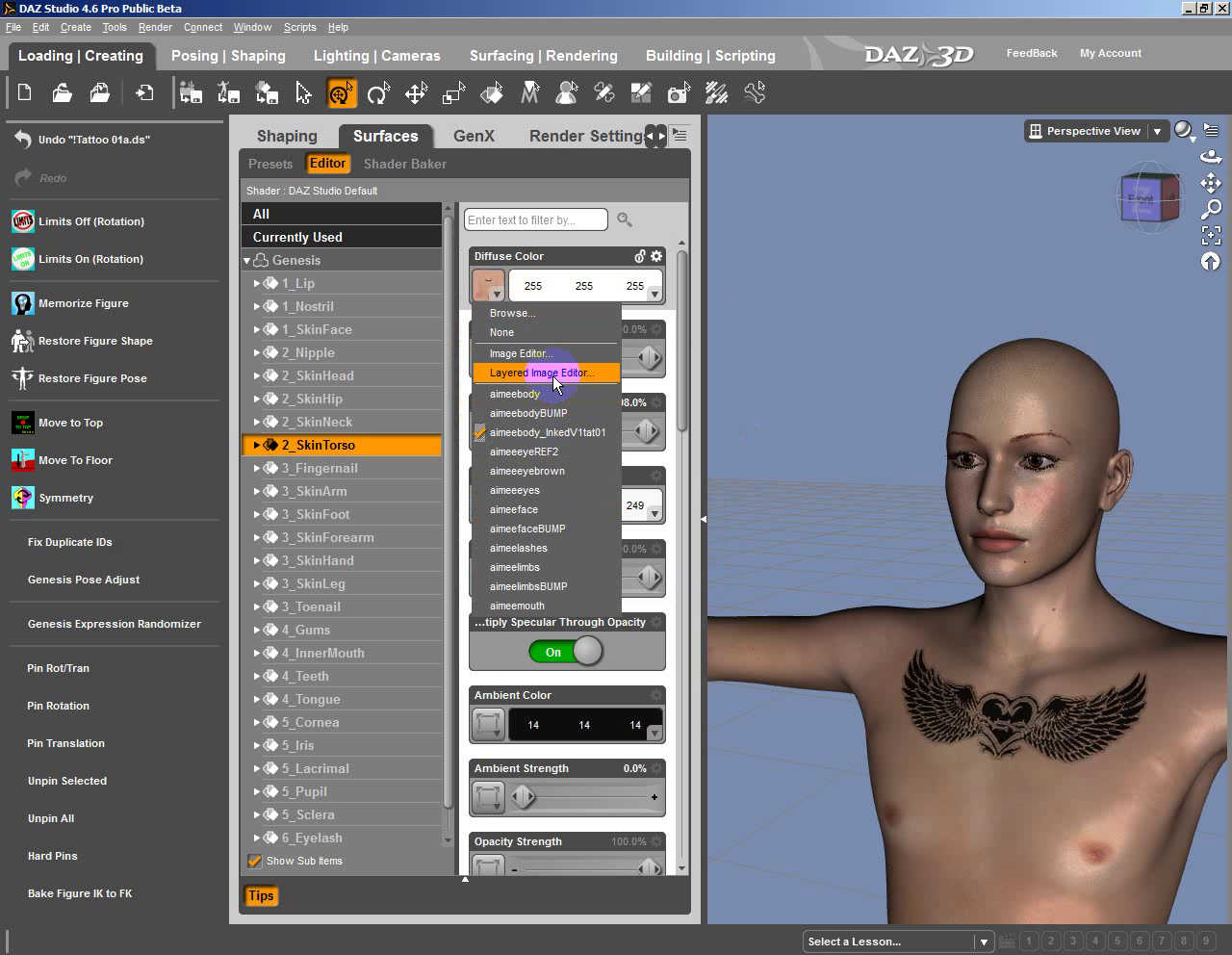Click the viewport orientation cube
Viewport: 1232px width, 955px height.
coord(1151,197)
